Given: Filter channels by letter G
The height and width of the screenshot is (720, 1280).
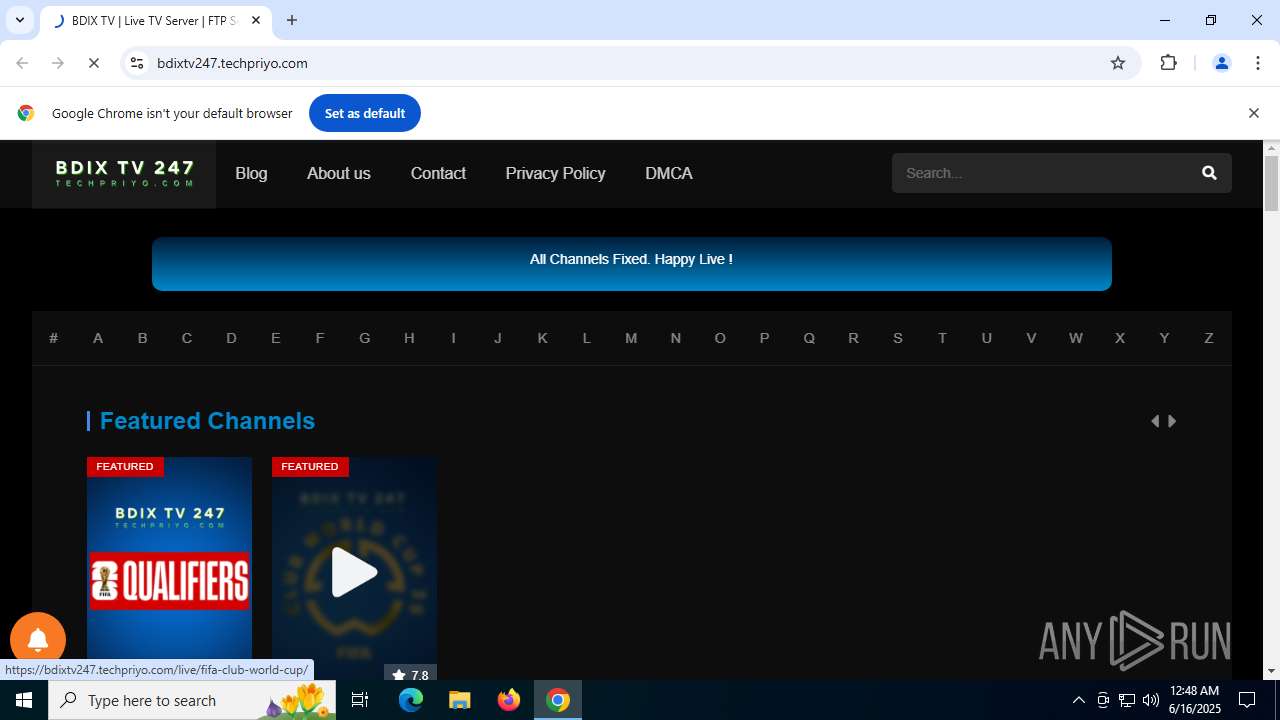Looking at the screenshot, I should tap(365, 338).
